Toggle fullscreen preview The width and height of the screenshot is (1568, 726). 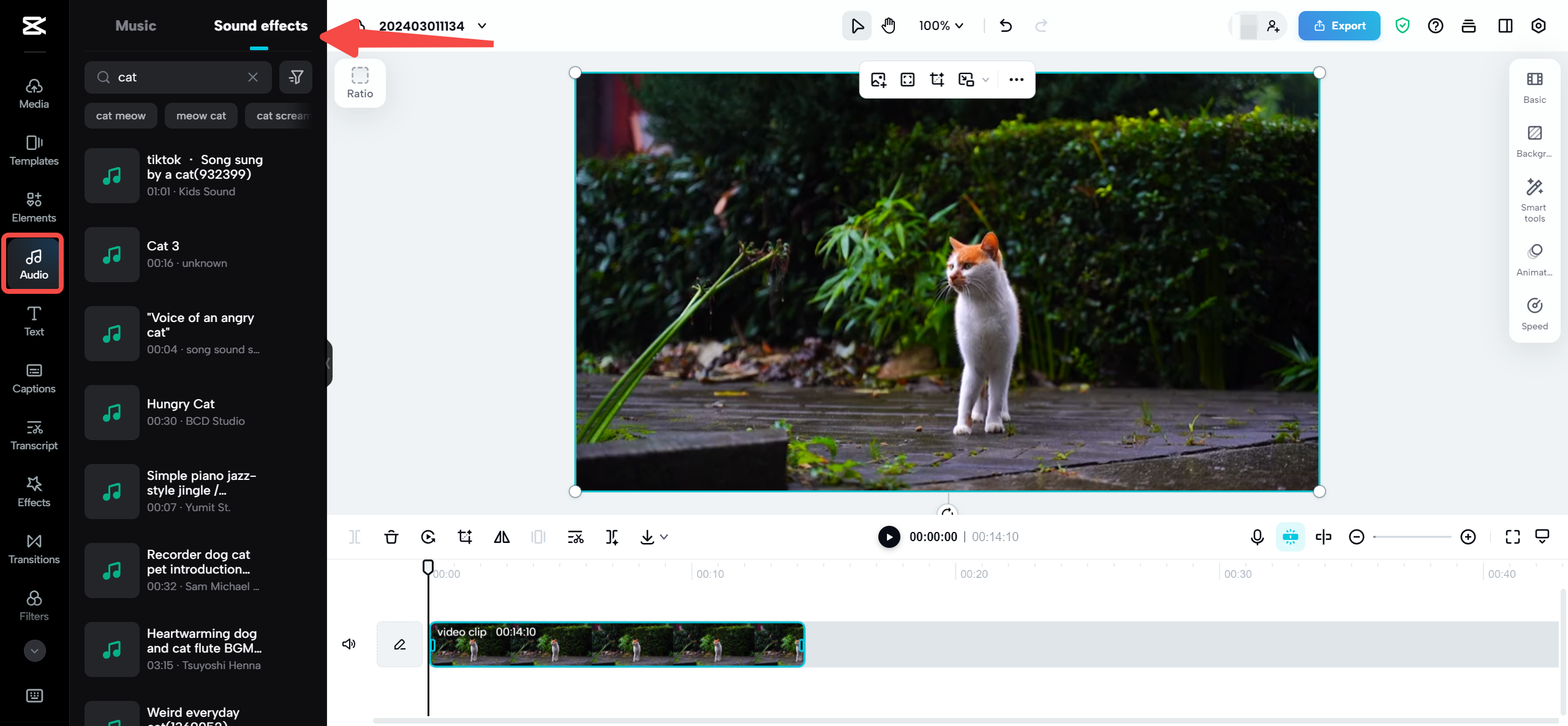(1513, 537)
